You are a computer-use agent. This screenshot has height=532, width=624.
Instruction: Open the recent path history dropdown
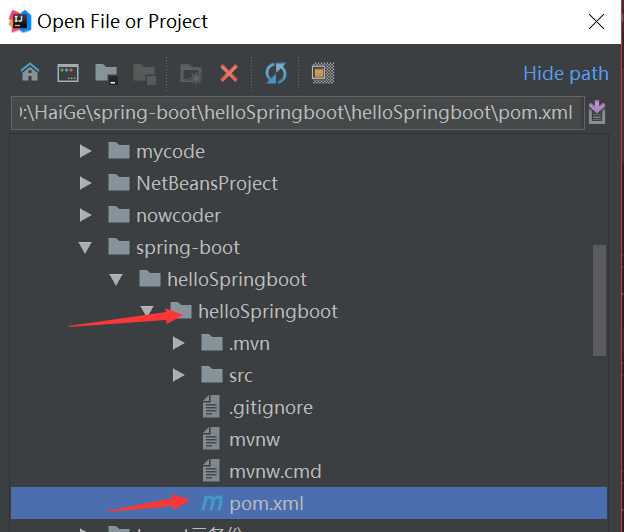(597, 112)
